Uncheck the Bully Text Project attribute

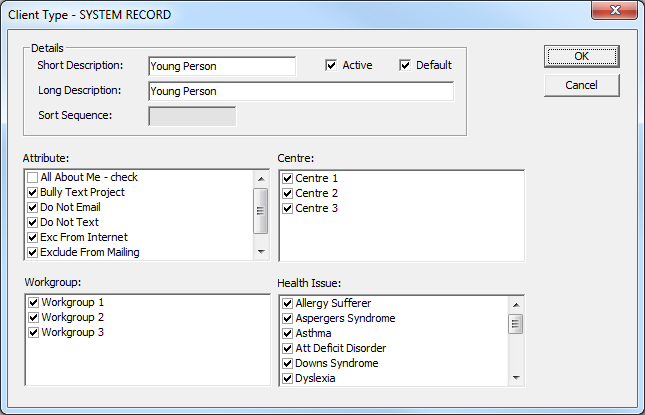[33, 193]
